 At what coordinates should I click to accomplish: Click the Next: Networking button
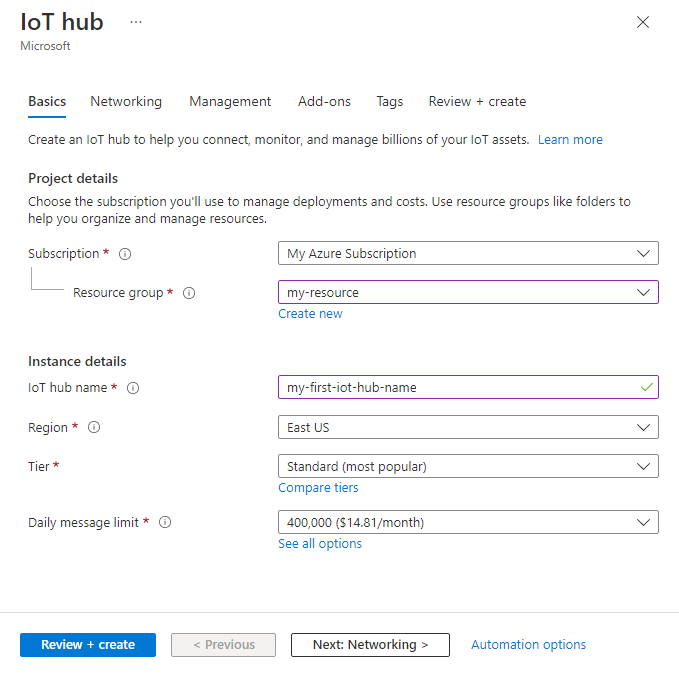point(370,645)
